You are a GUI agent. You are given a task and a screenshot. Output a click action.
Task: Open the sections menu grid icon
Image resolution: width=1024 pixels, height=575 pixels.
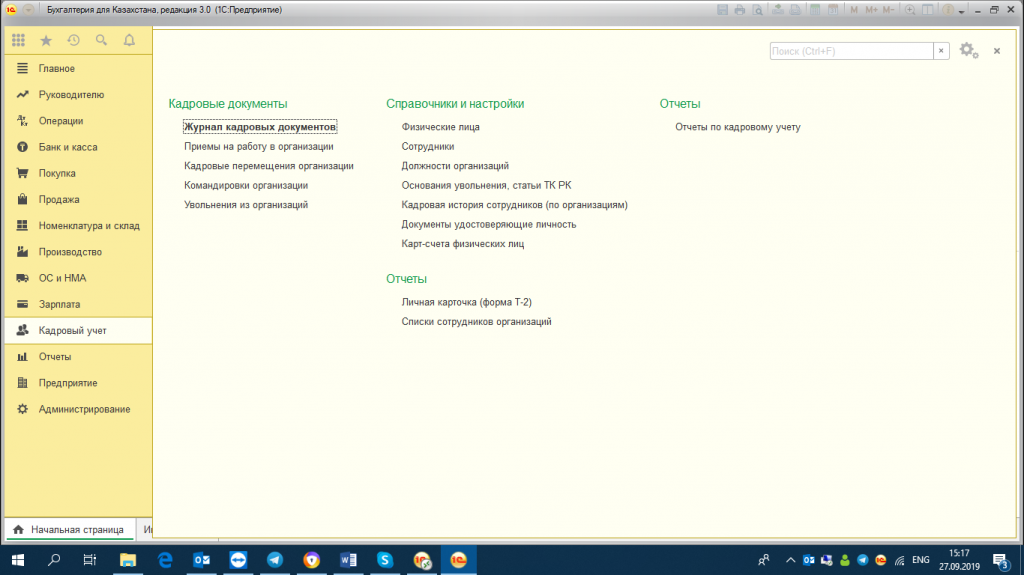[18, 41]
